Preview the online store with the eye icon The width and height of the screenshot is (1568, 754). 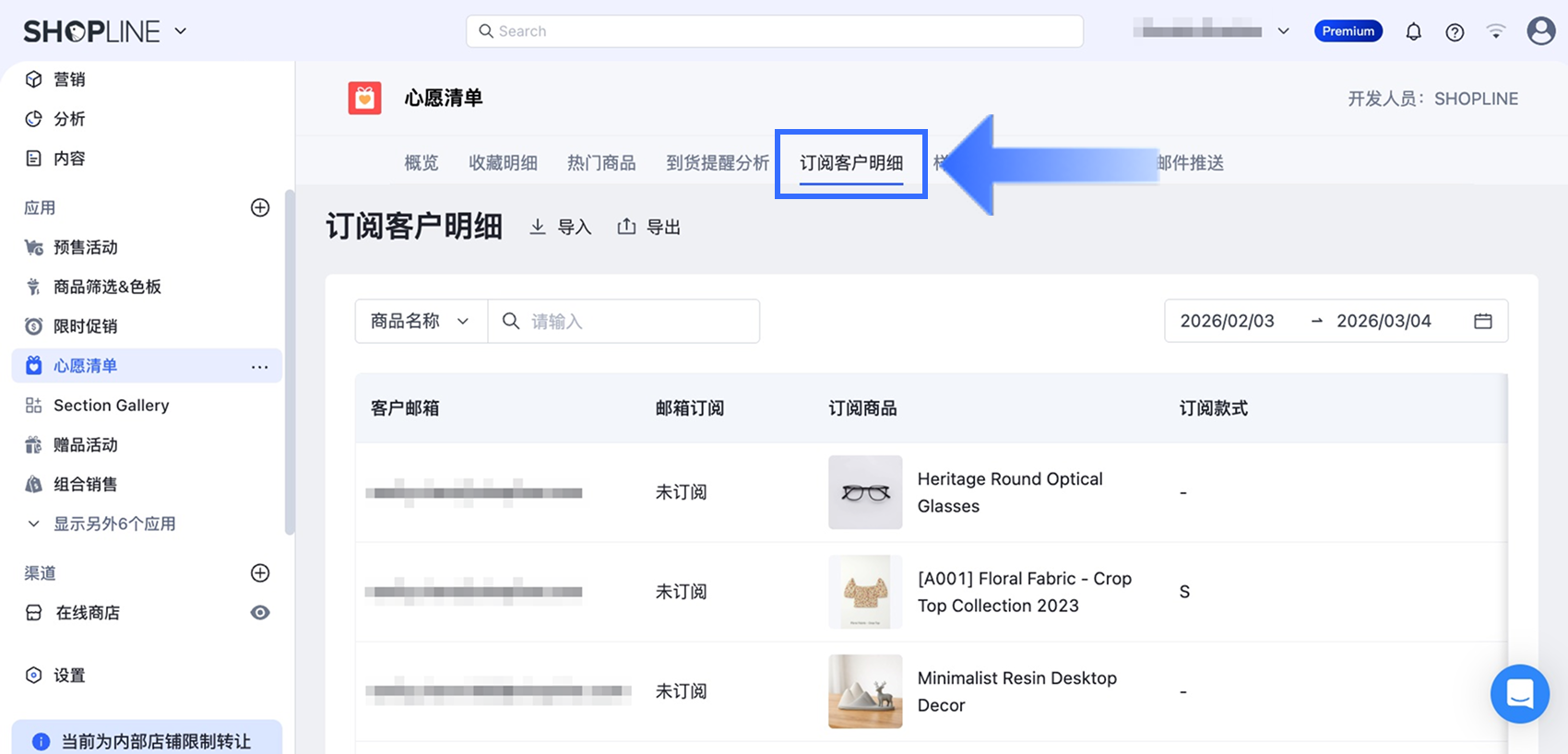click(260, 613)
